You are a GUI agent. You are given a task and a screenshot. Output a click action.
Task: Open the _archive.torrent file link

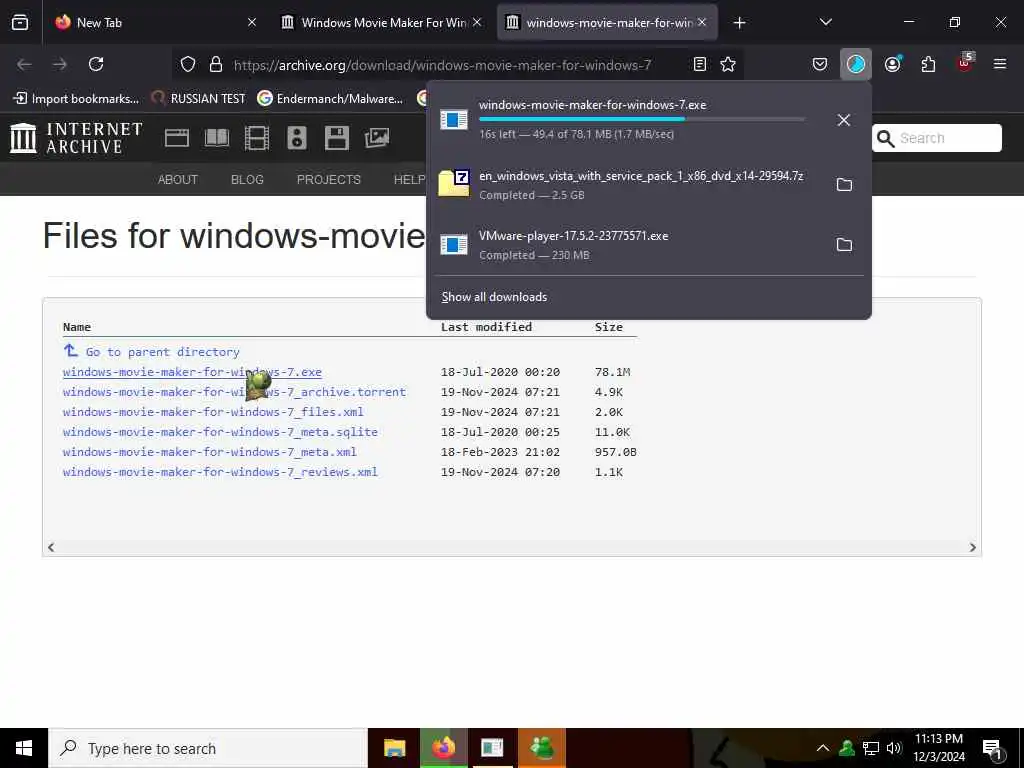pyautogui.click(x=234, y=392)
